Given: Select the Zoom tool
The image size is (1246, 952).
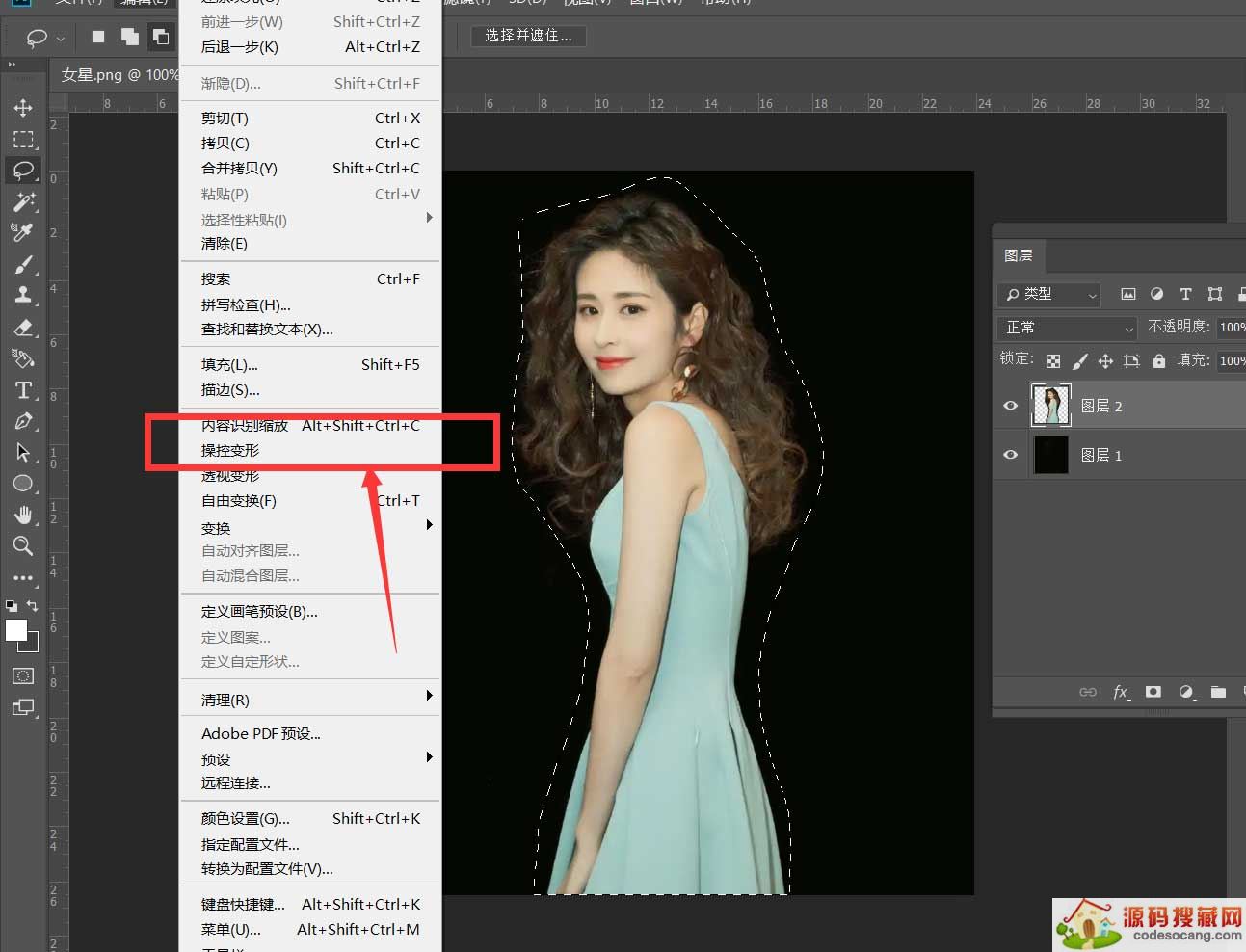Looking at the screenshot, I should 23,545.
